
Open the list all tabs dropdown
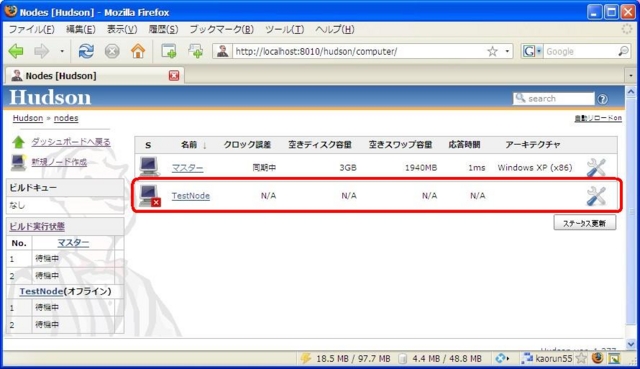coord(631,76)
